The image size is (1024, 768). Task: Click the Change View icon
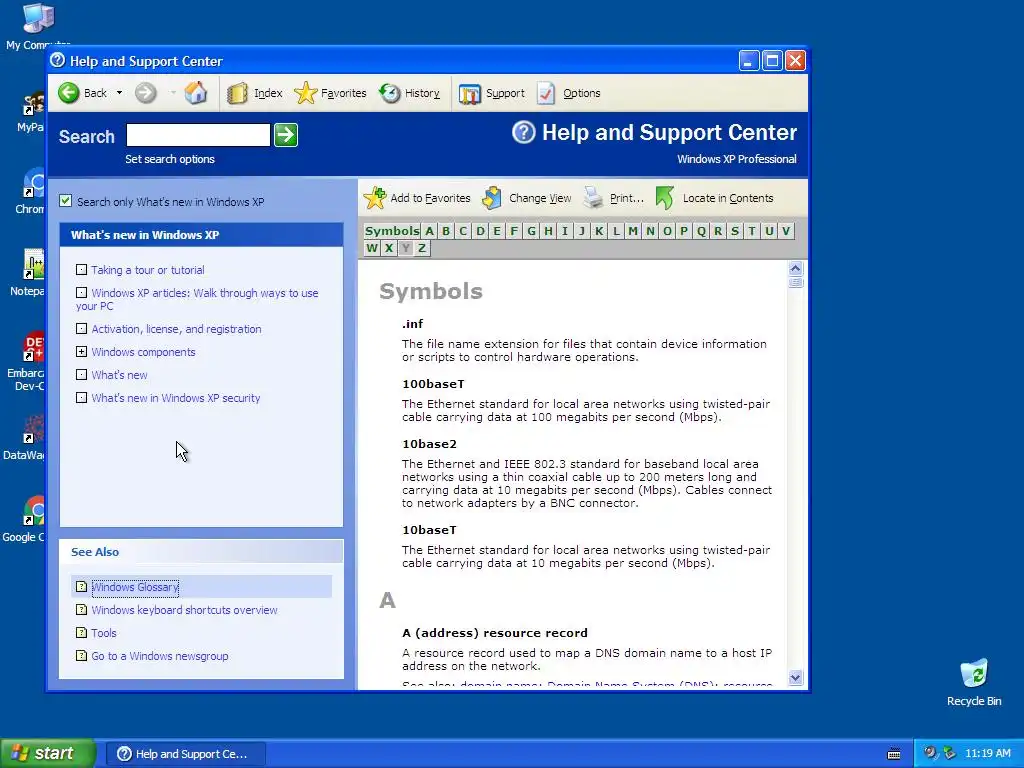tap(492, 197)
